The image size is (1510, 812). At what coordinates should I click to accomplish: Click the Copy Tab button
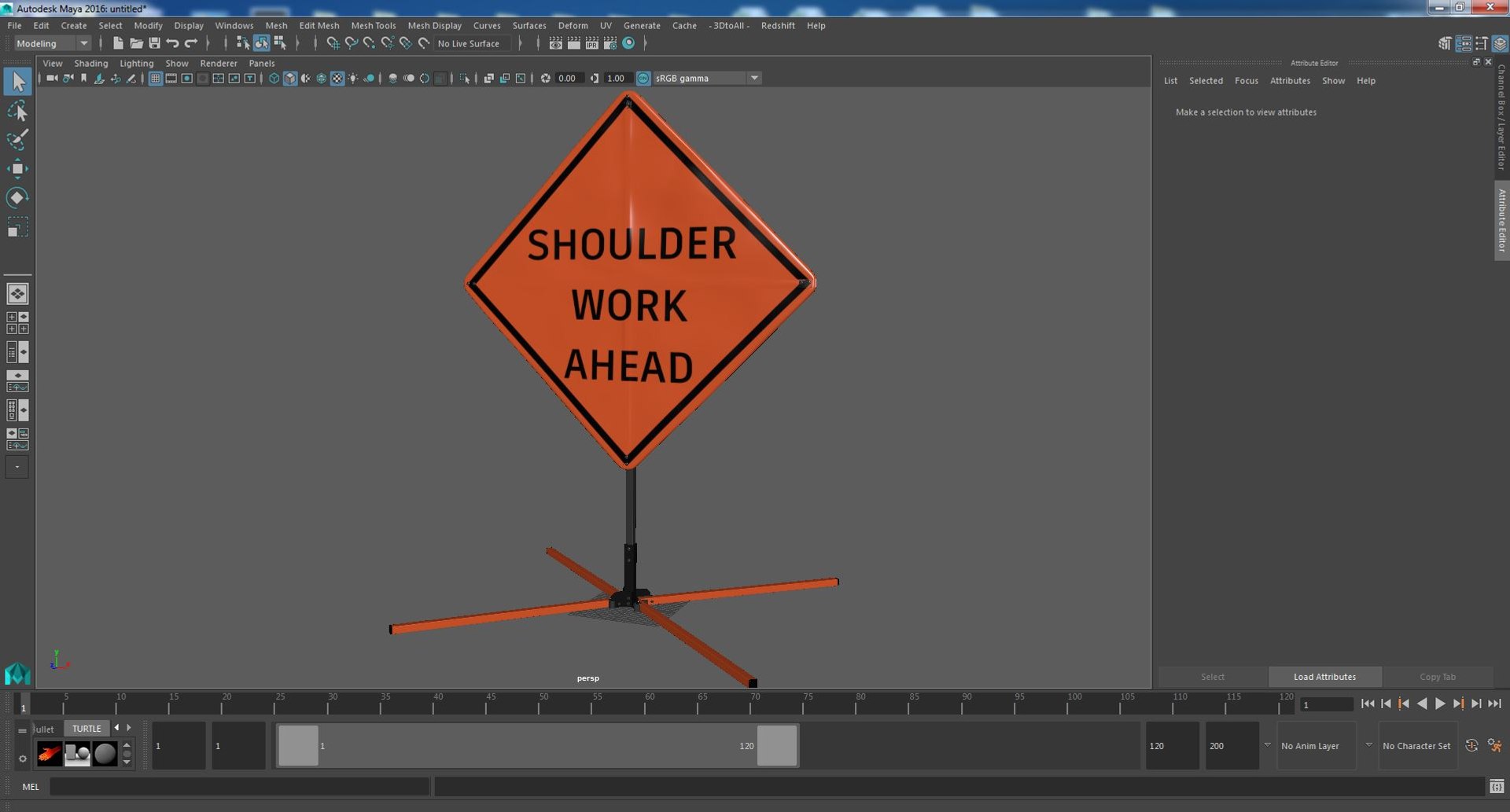[x=1437, y=677]
